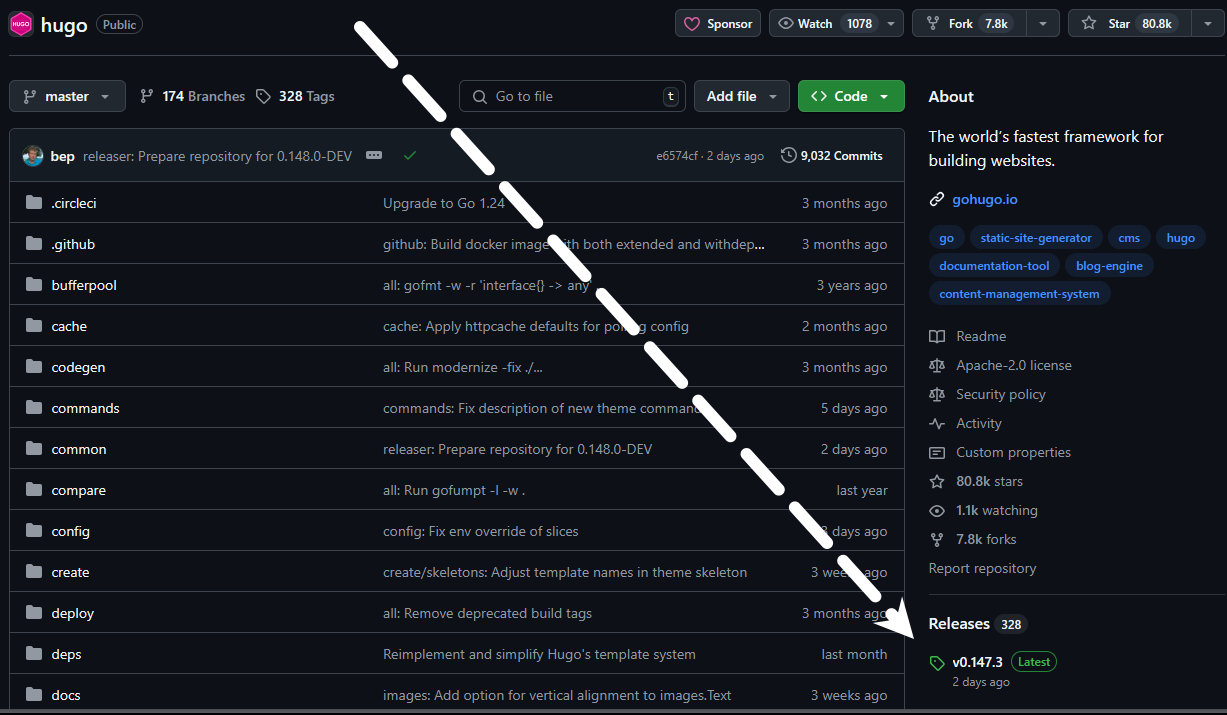Screen dimensions: 1227x715
Task: Open the .github folder
Action: 73,244
